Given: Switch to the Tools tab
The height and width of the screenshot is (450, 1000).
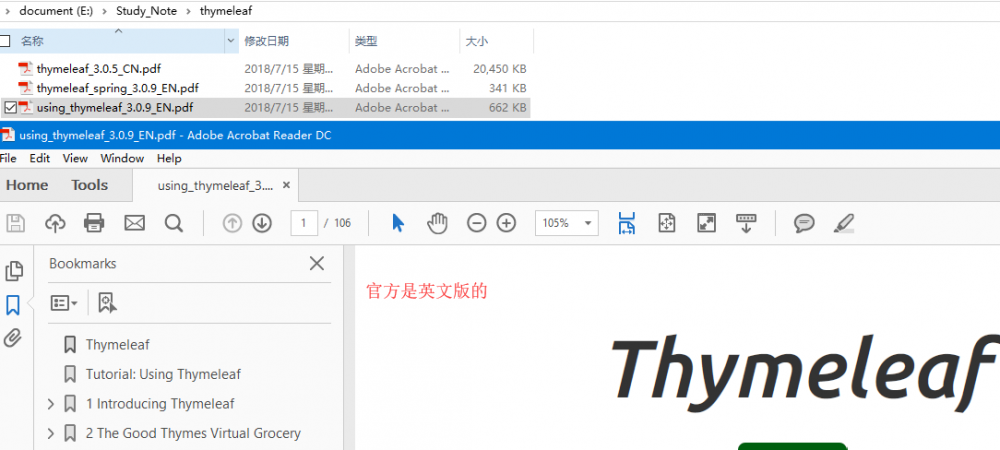Looking at the screenshot, I should point(89,185).
